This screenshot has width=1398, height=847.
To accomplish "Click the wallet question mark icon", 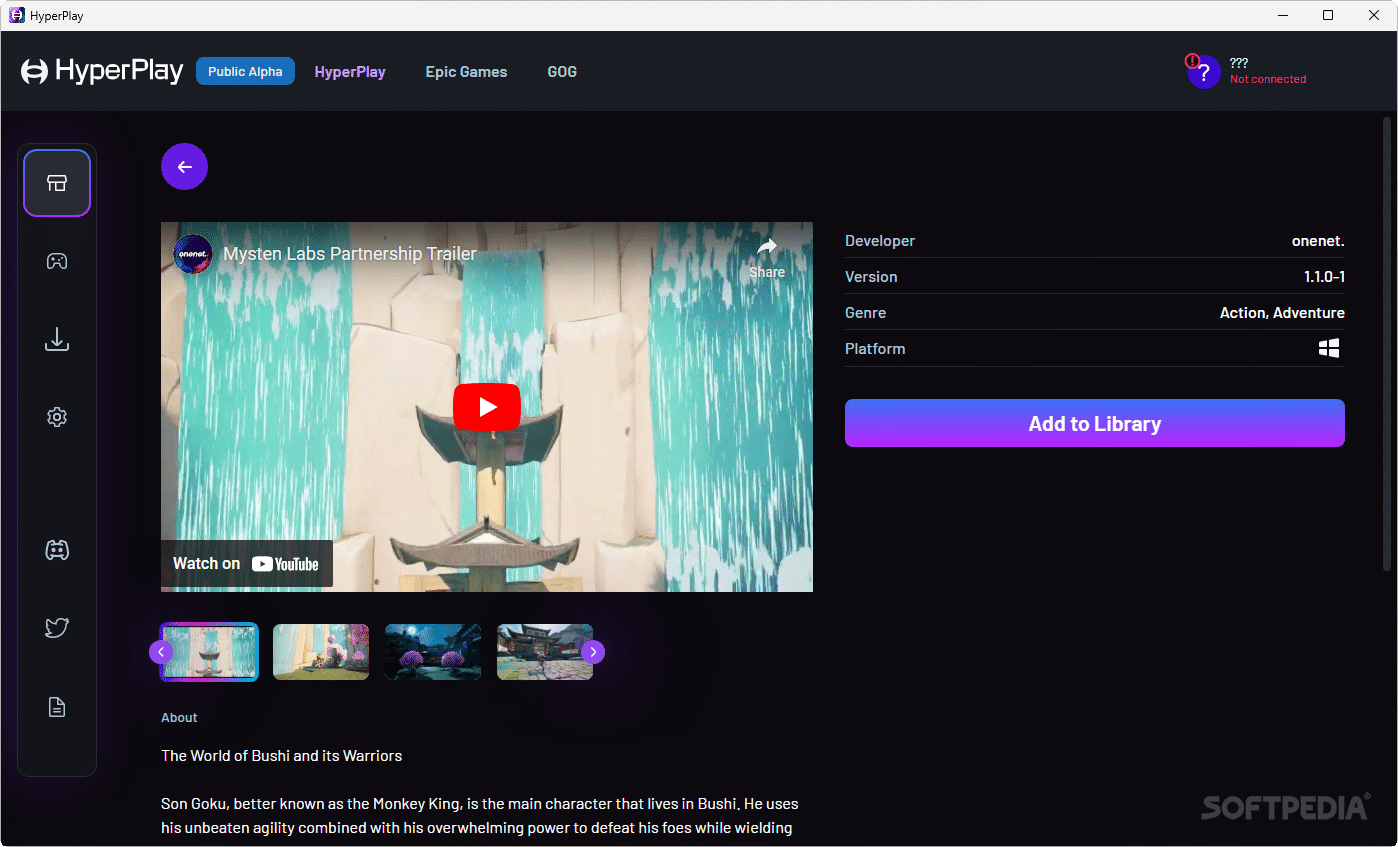I will coord(1204,72).
